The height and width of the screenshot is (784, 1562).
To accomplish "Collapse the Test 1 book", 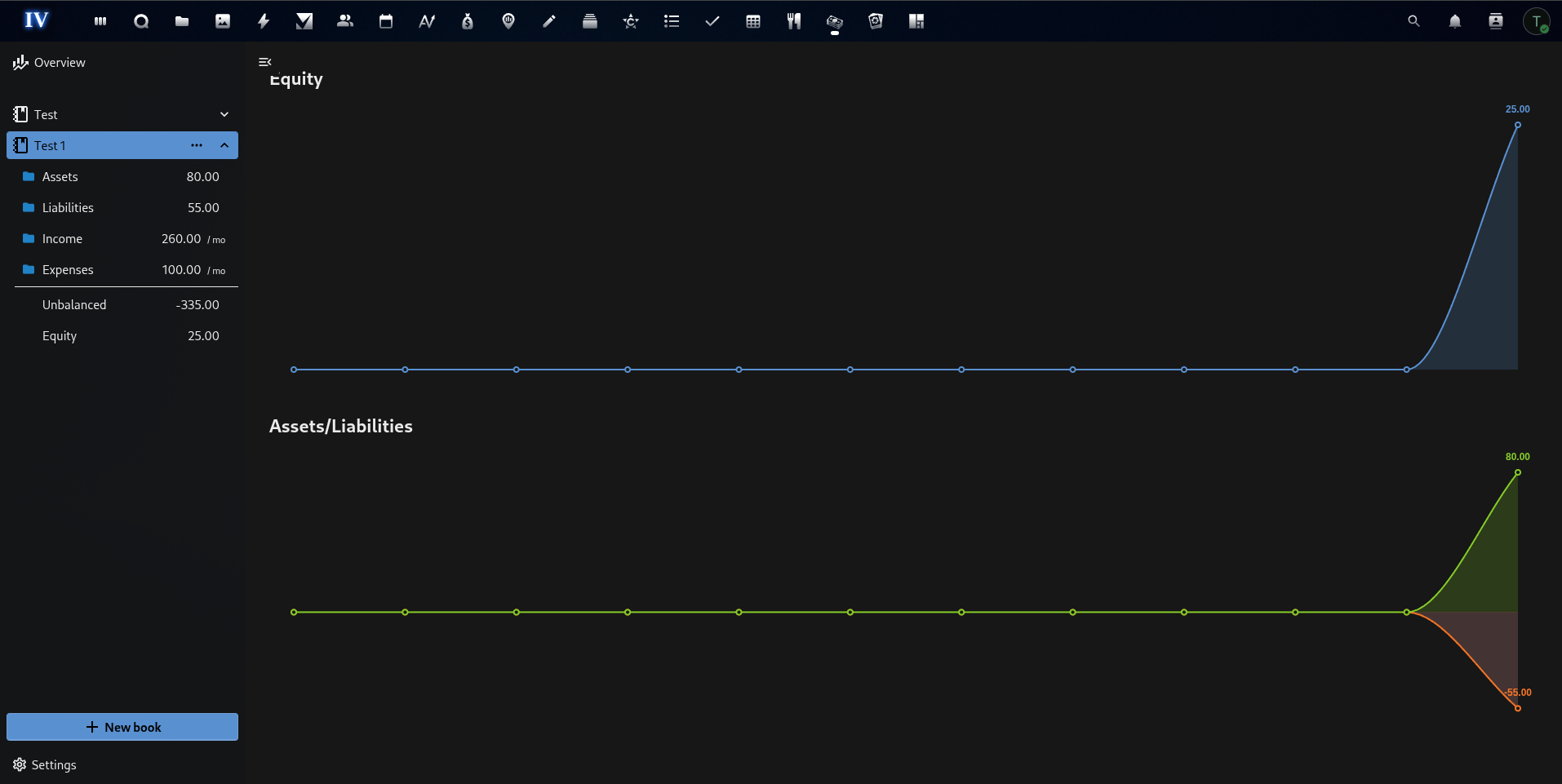I will coord(224,145).
